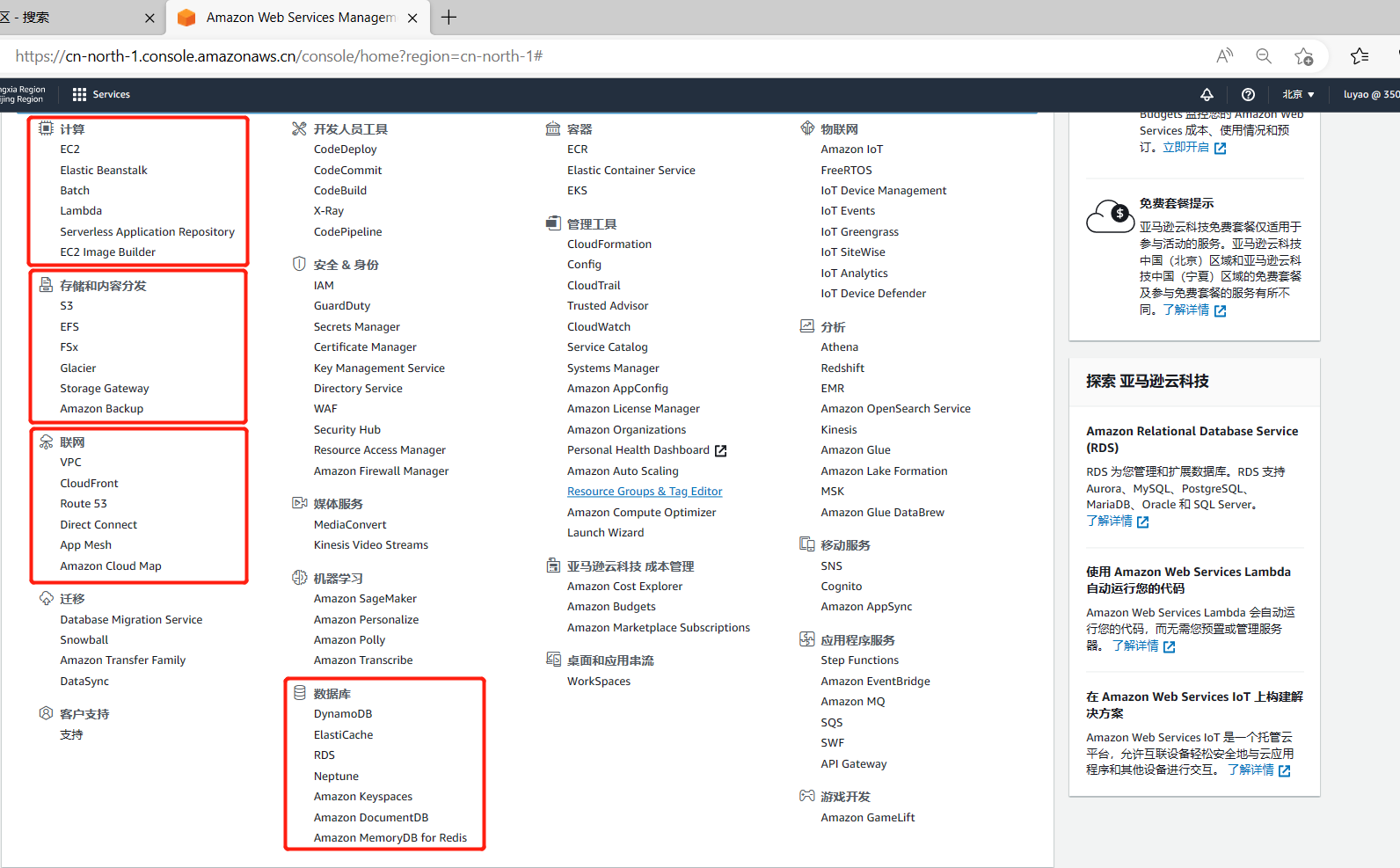1400x868 pixels.
Task: Click the customer support category icon
Action: coord(47,713)
